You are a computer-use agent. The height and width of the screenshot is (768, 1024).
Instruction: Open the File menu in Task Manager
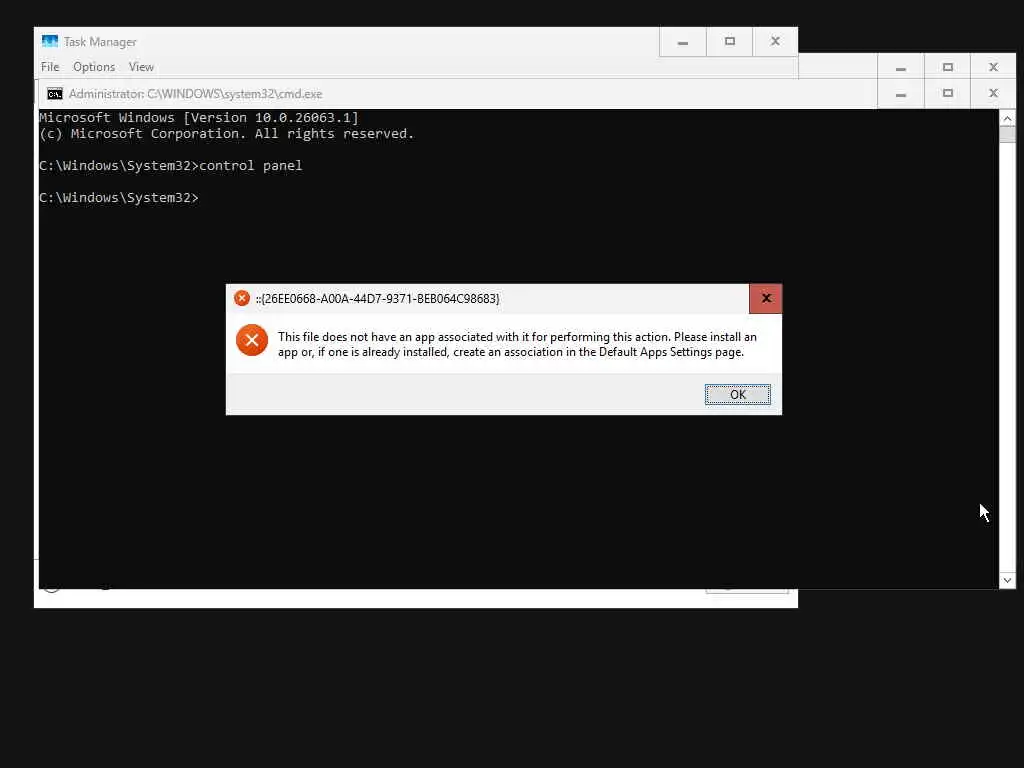[50, 67]
